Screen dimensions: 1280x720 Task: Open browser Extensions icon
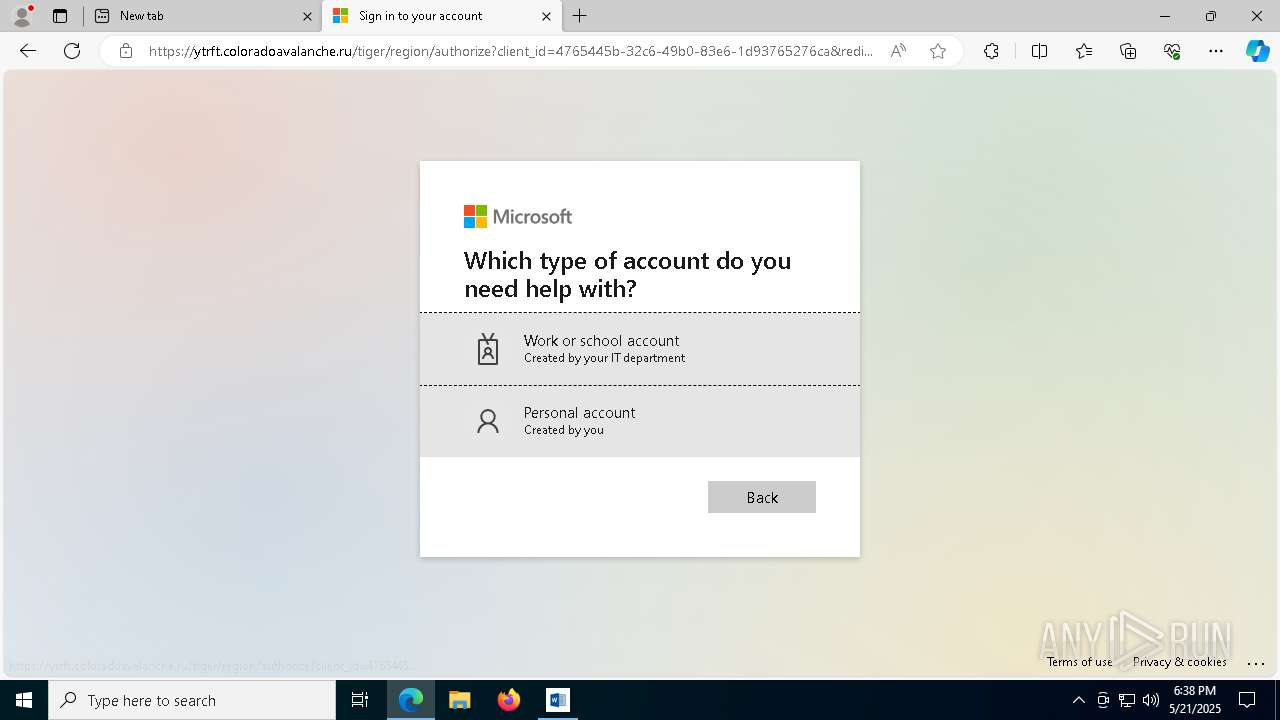[991, 51]
